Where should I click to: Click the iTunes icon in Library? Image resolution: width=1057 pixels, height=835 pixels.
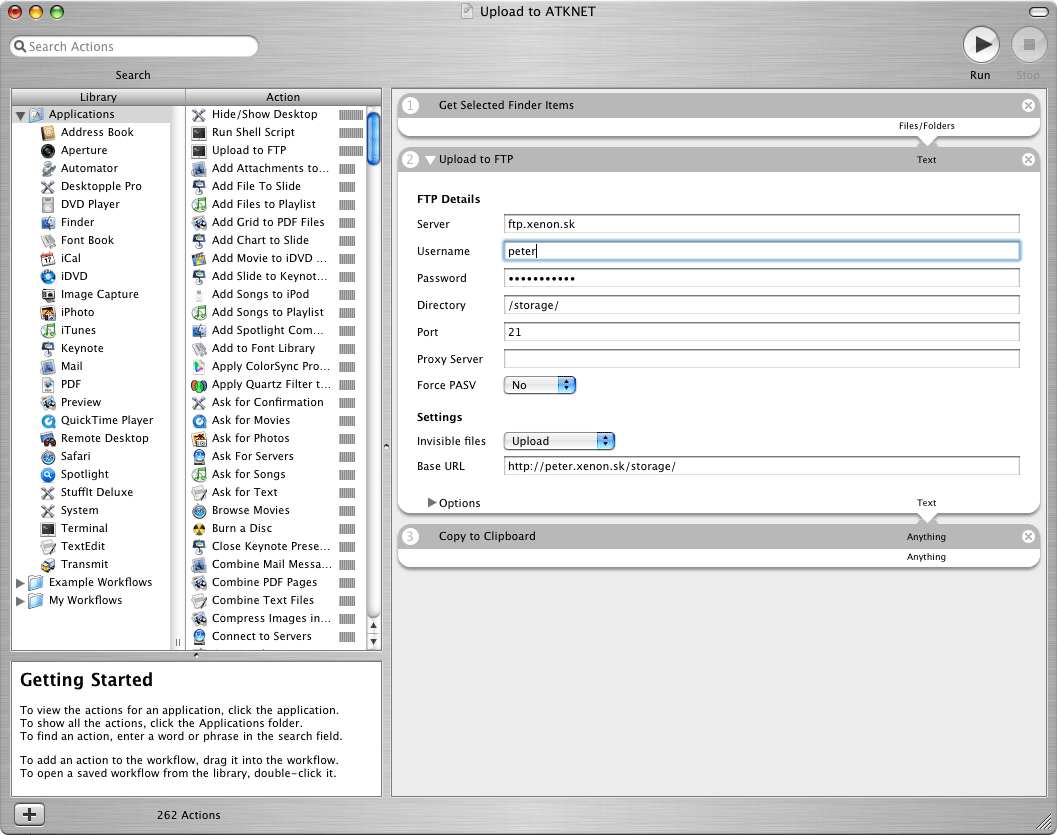click(48, 330)
